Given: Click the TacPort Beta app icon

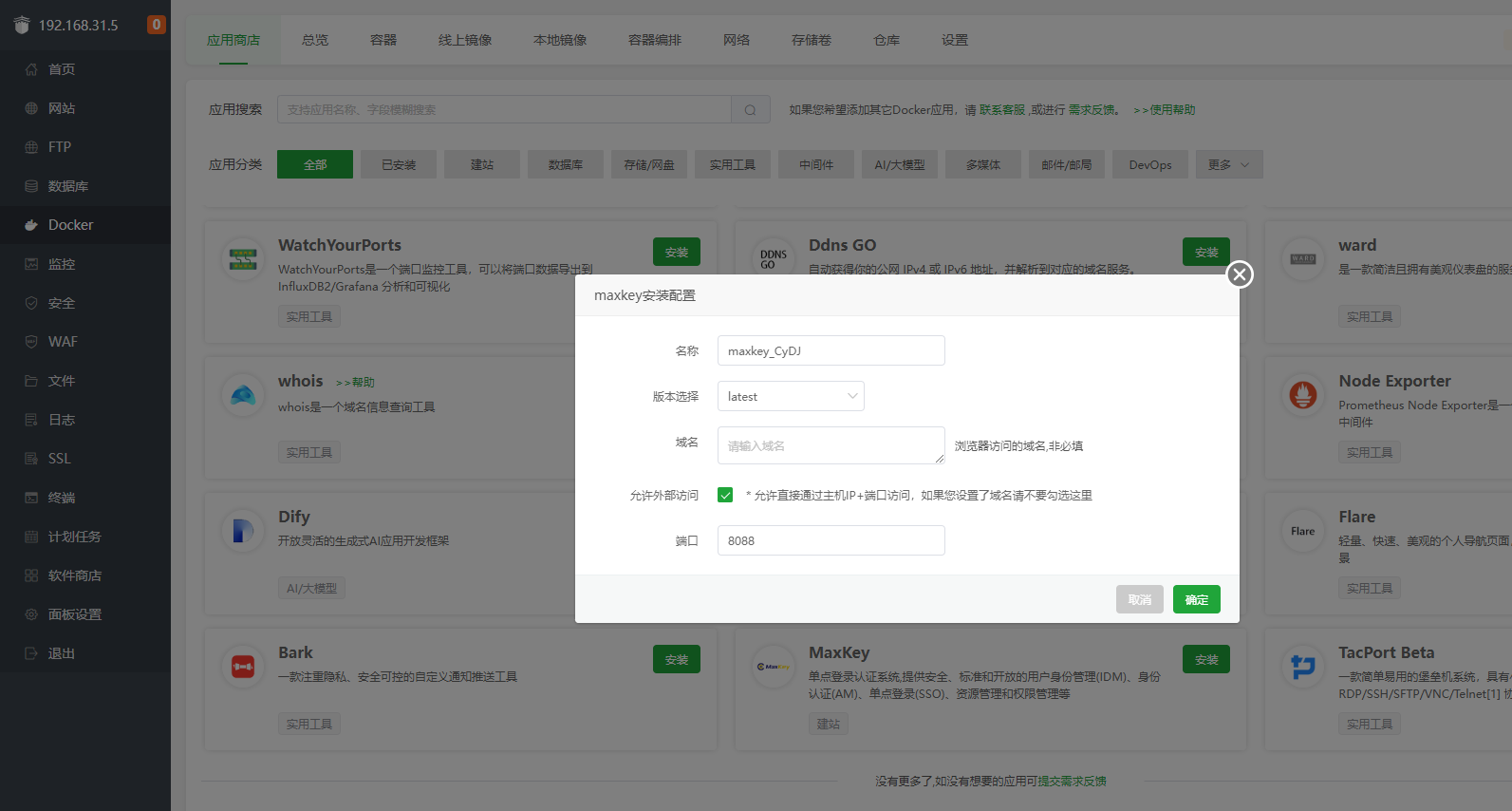Looking at the screenshot, I should coord(1303,666).
